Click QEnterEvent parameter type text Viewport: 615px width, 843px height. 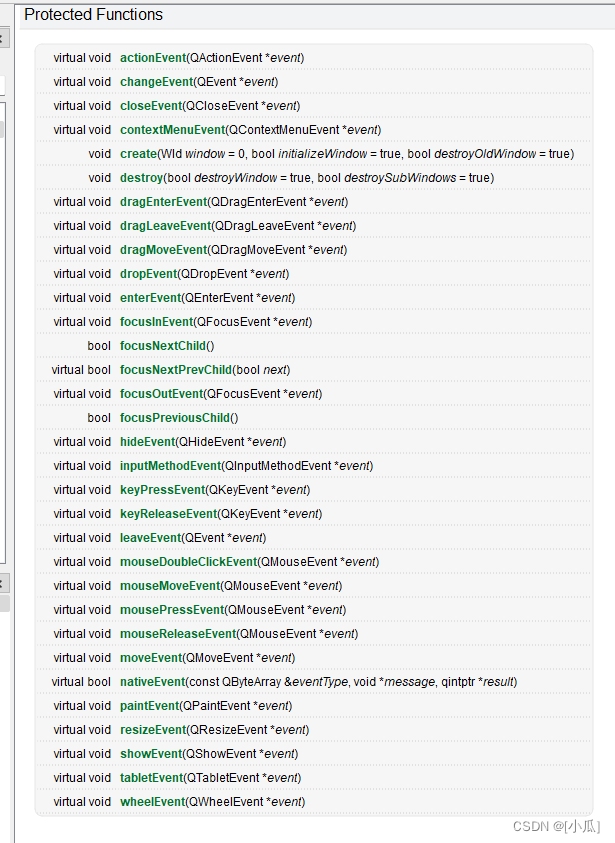pyautogui.click(x=219, y=298)
